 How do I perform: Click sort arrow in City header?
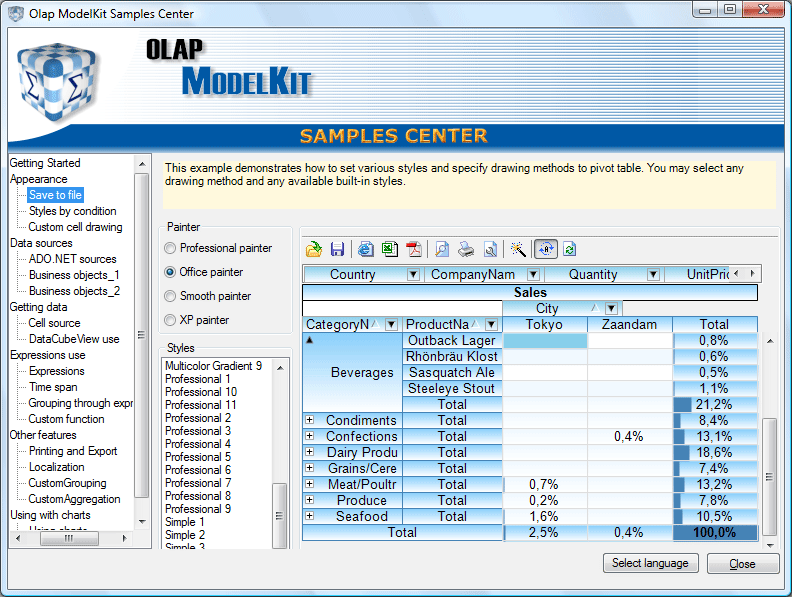(x=596, y=308)
